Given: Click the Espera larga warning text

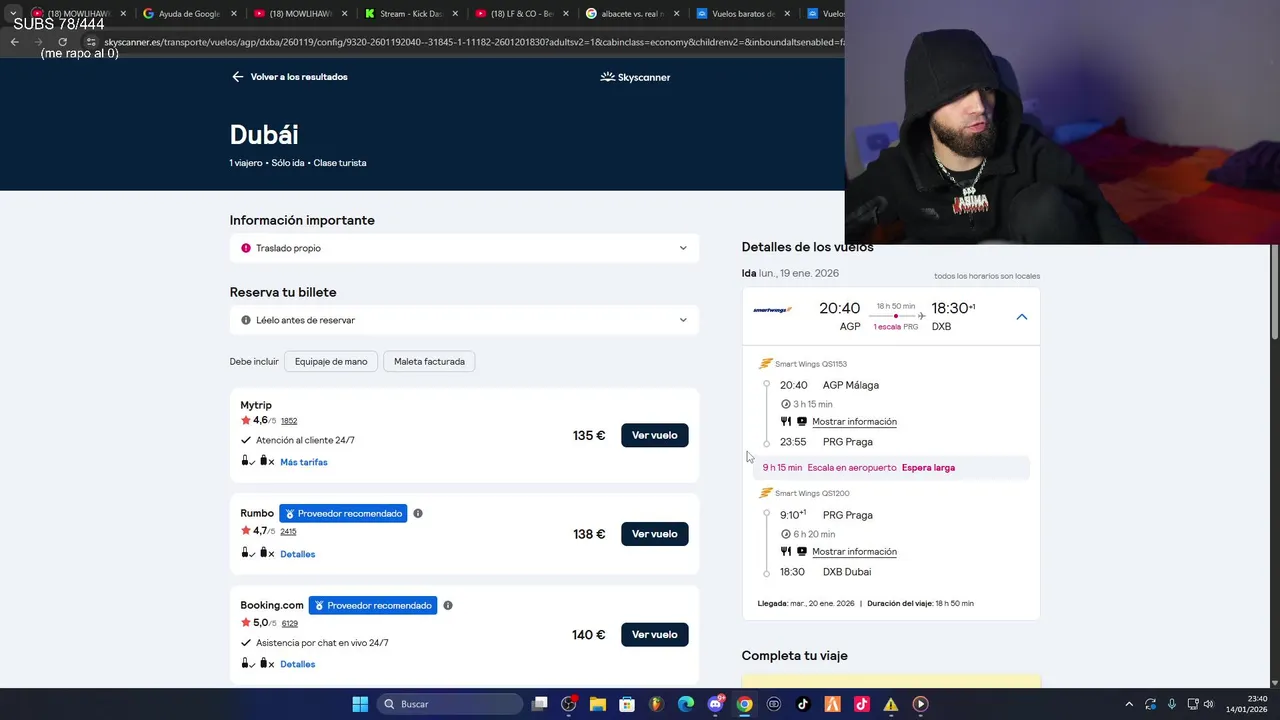Looking at the screenshot, I should coord(928,468).
